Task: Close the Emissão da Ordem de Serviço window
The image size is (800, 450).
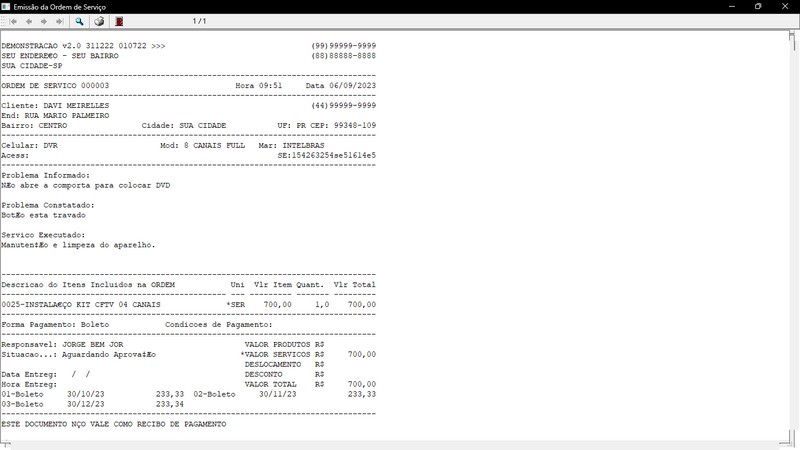Action: [785, 7]
